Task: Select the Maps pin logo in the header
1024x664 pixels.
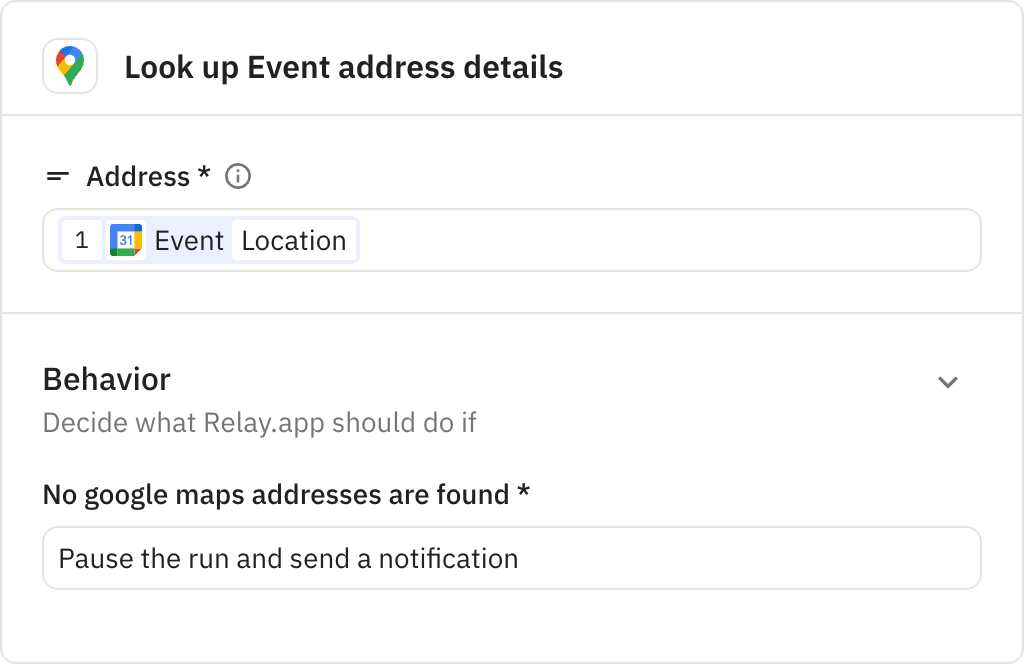Action: [69, 67]
